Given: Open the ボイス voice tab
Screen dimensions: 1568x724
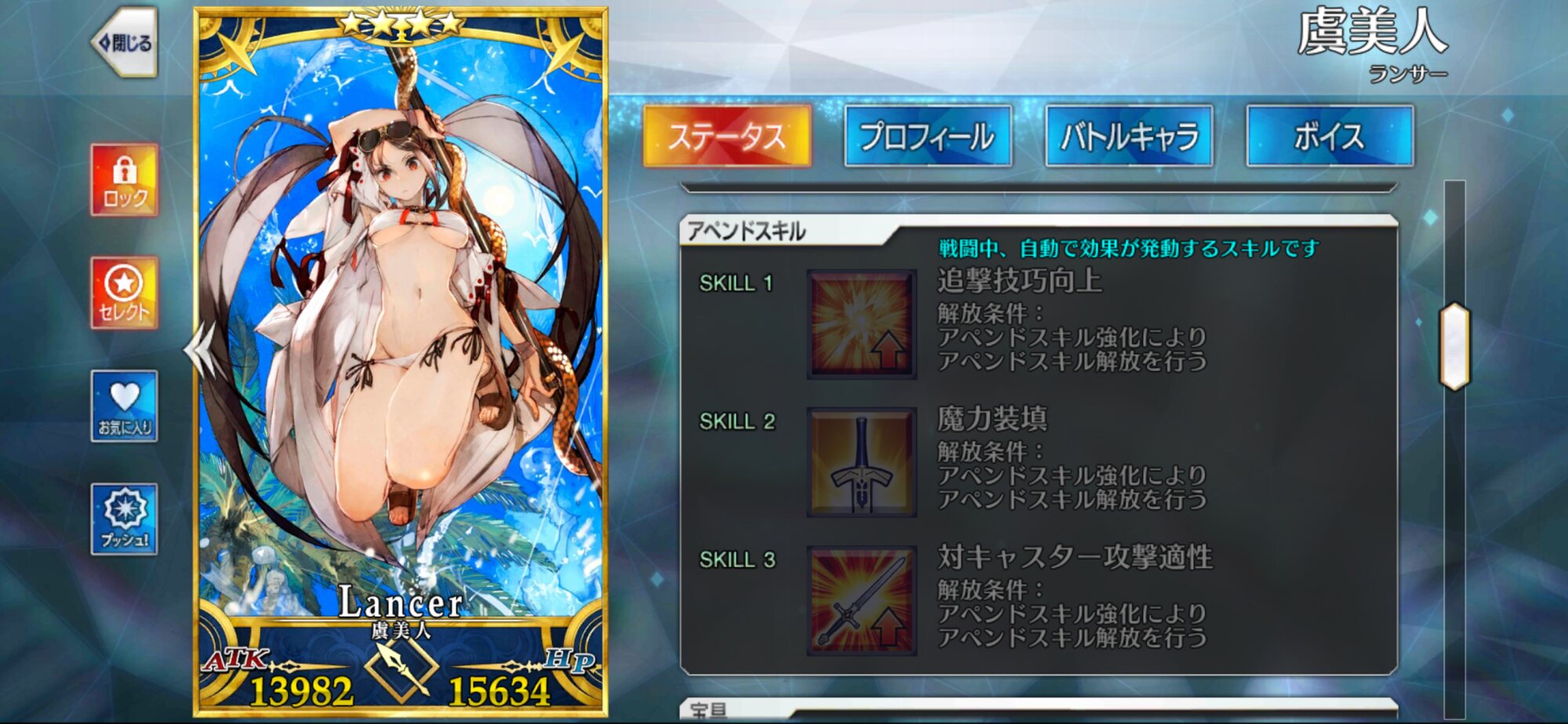Looking at the screenshot, I should 1330,136.
